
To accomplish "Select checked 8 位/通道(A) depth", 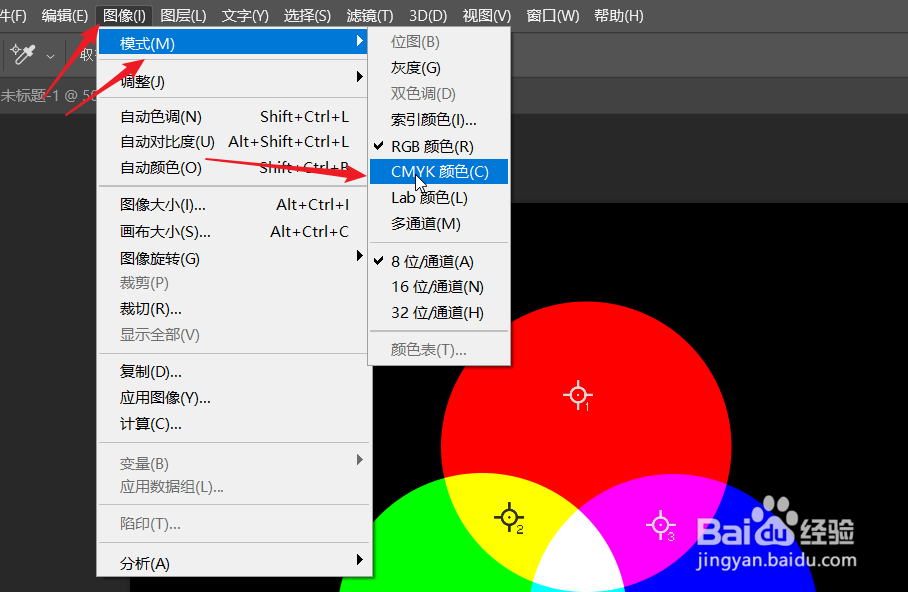I will [x=439, y=261].
